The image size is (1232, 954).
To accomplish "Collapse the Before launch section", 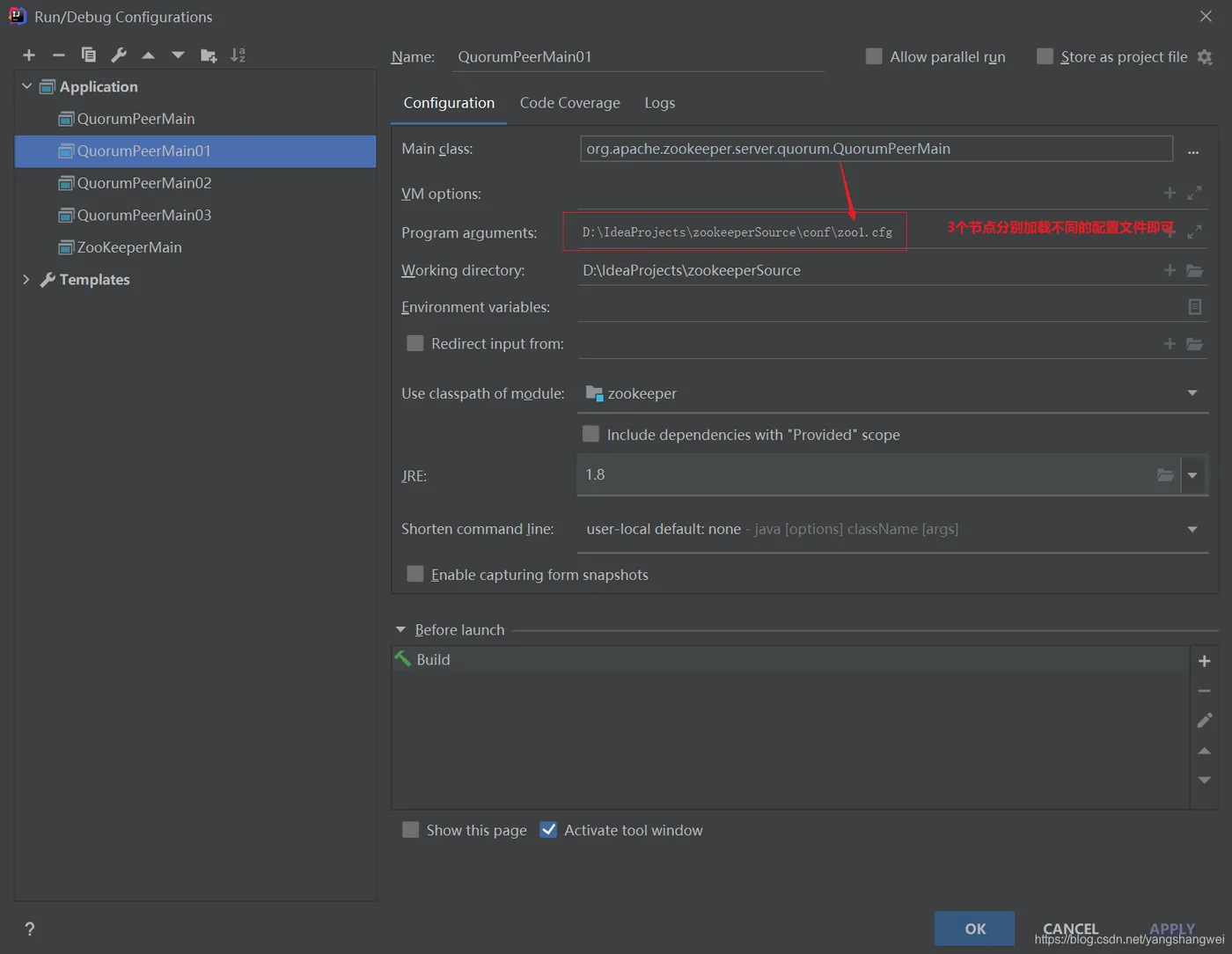I will pyautogui.click(x=401, y=629).
